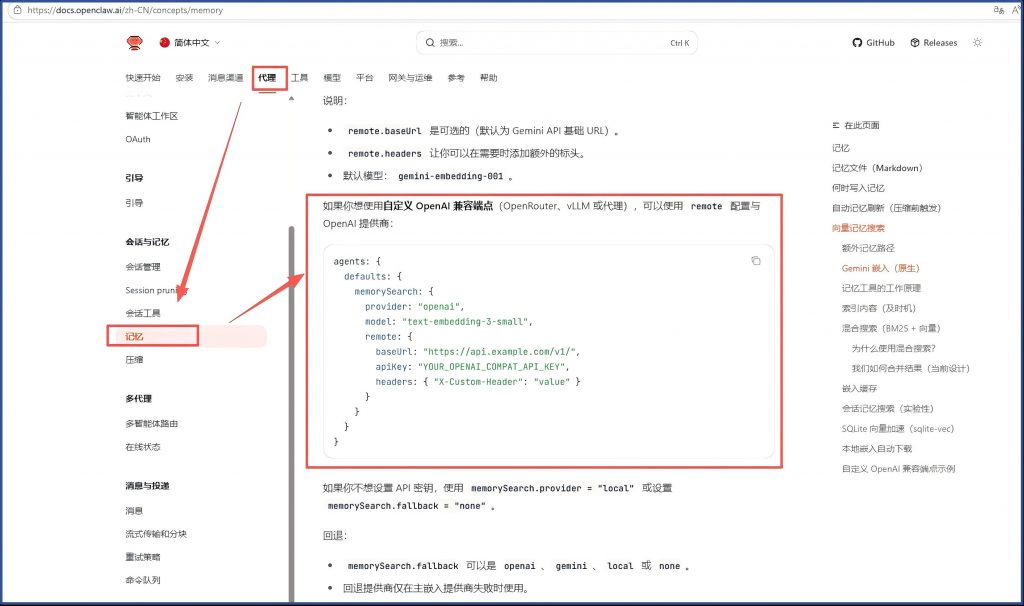Click the site info lock icon
The height and width of the screenshot is (606, 1024).
16,10
